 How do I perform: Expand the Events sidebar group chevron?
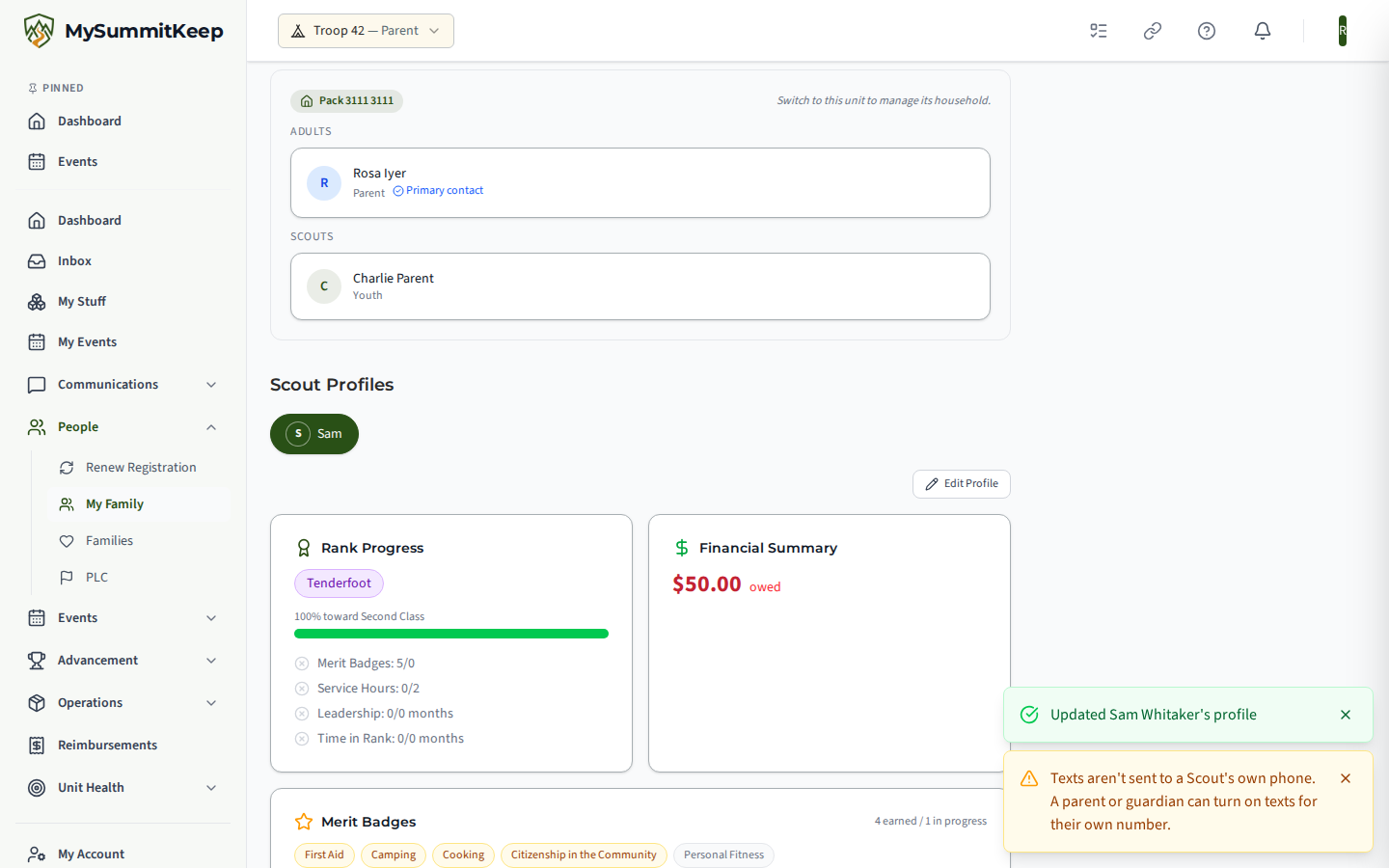click(x=211, y=618)
